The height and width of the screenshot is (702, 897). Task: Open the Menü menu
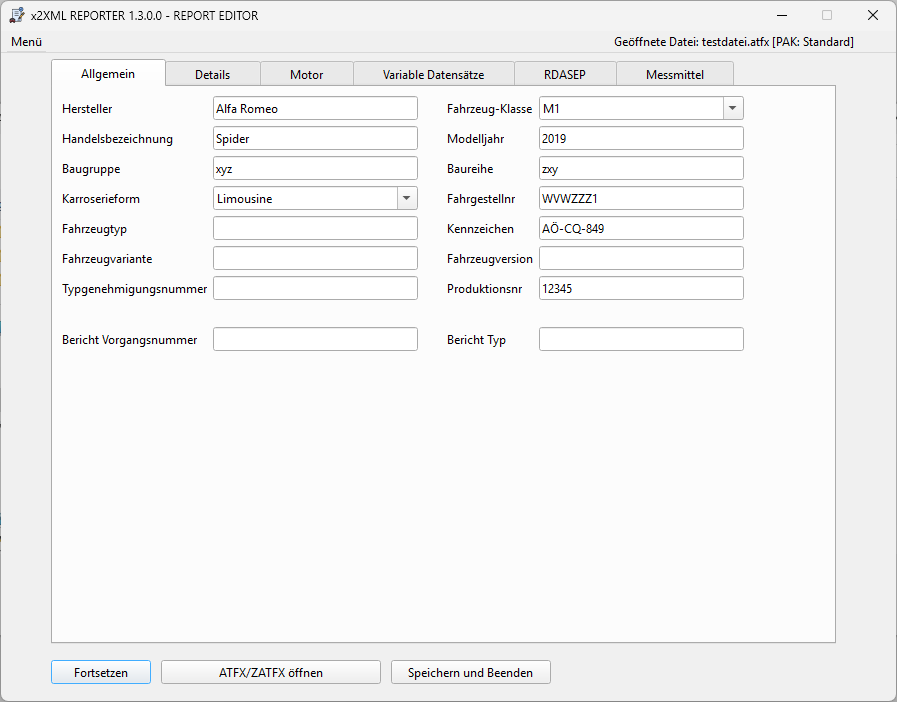pyautogui.click(x=27, y=42)
